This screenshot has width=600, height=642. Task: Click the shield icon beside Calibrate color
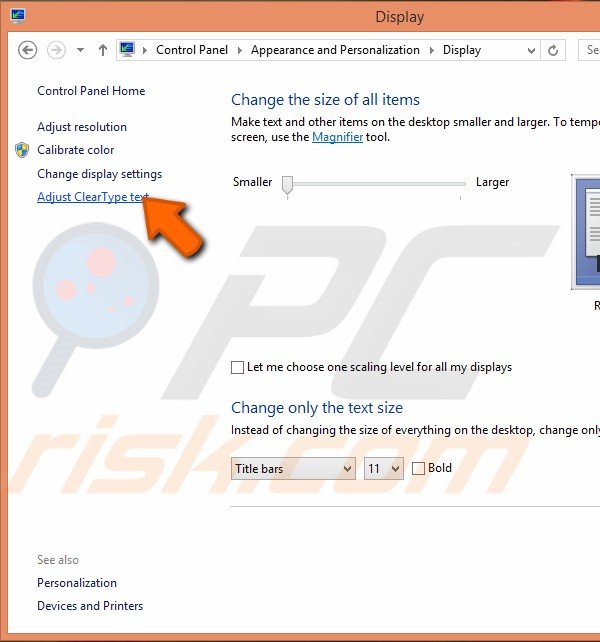click(x=22, y=150)
